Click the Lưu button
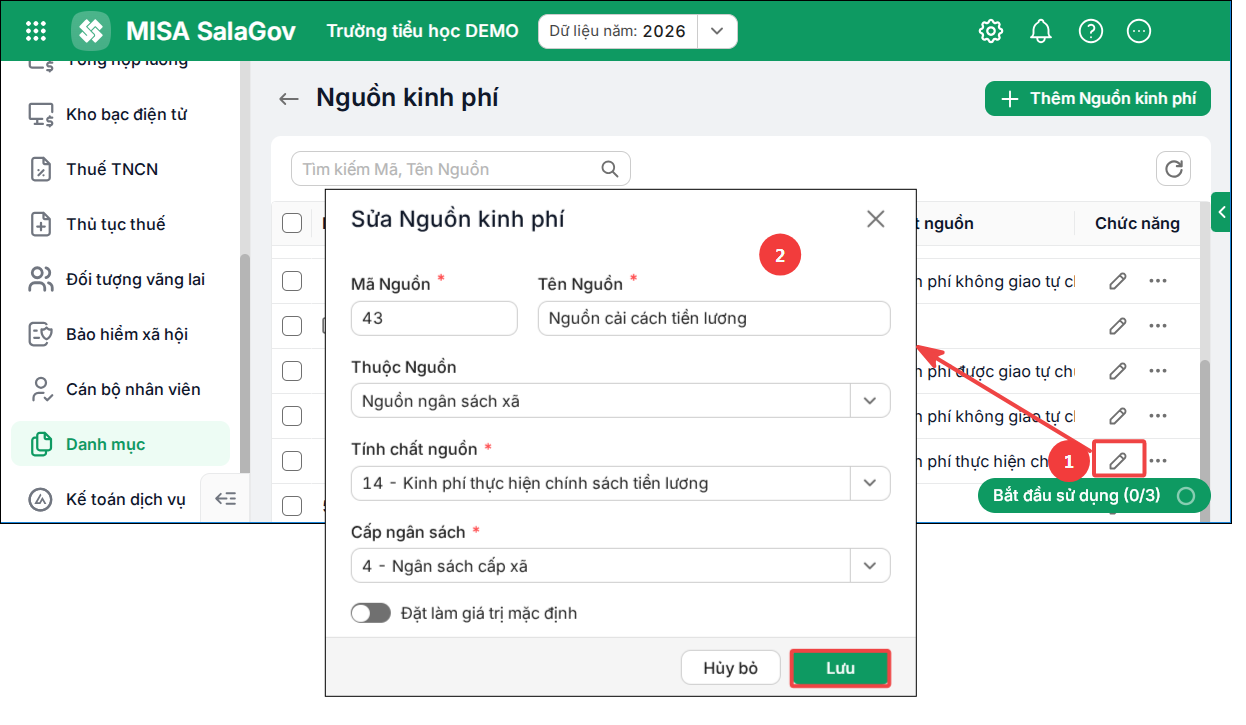This screenshot has width=1246, height=725. [x=840, y=668]
